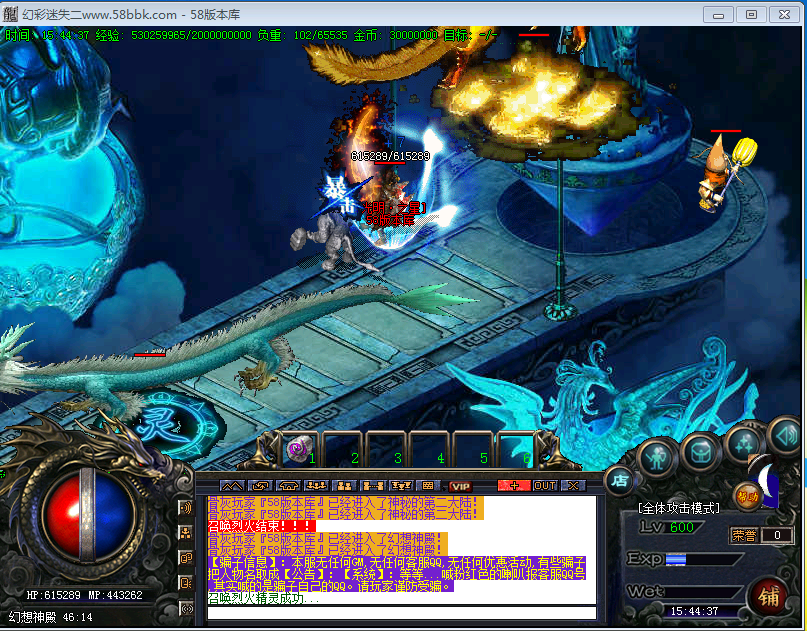Screen dimensions: 807x631
Task: Open the skills round button with stars
Action: (744, 444)
